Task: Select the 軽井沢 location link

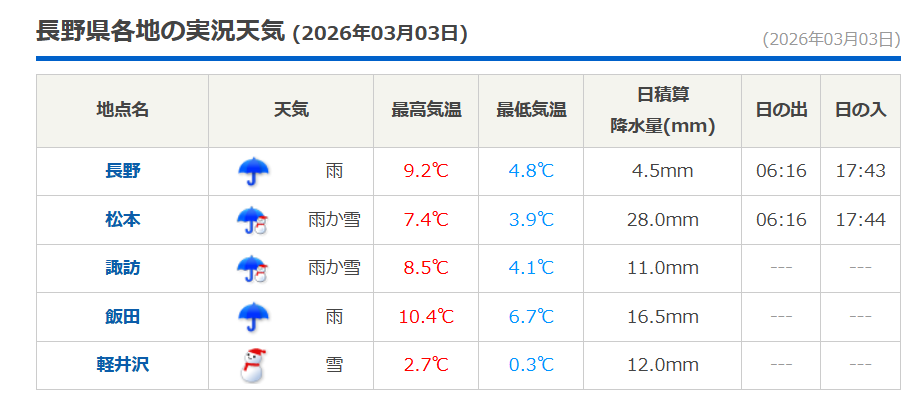Action: (x=123, y=365)
